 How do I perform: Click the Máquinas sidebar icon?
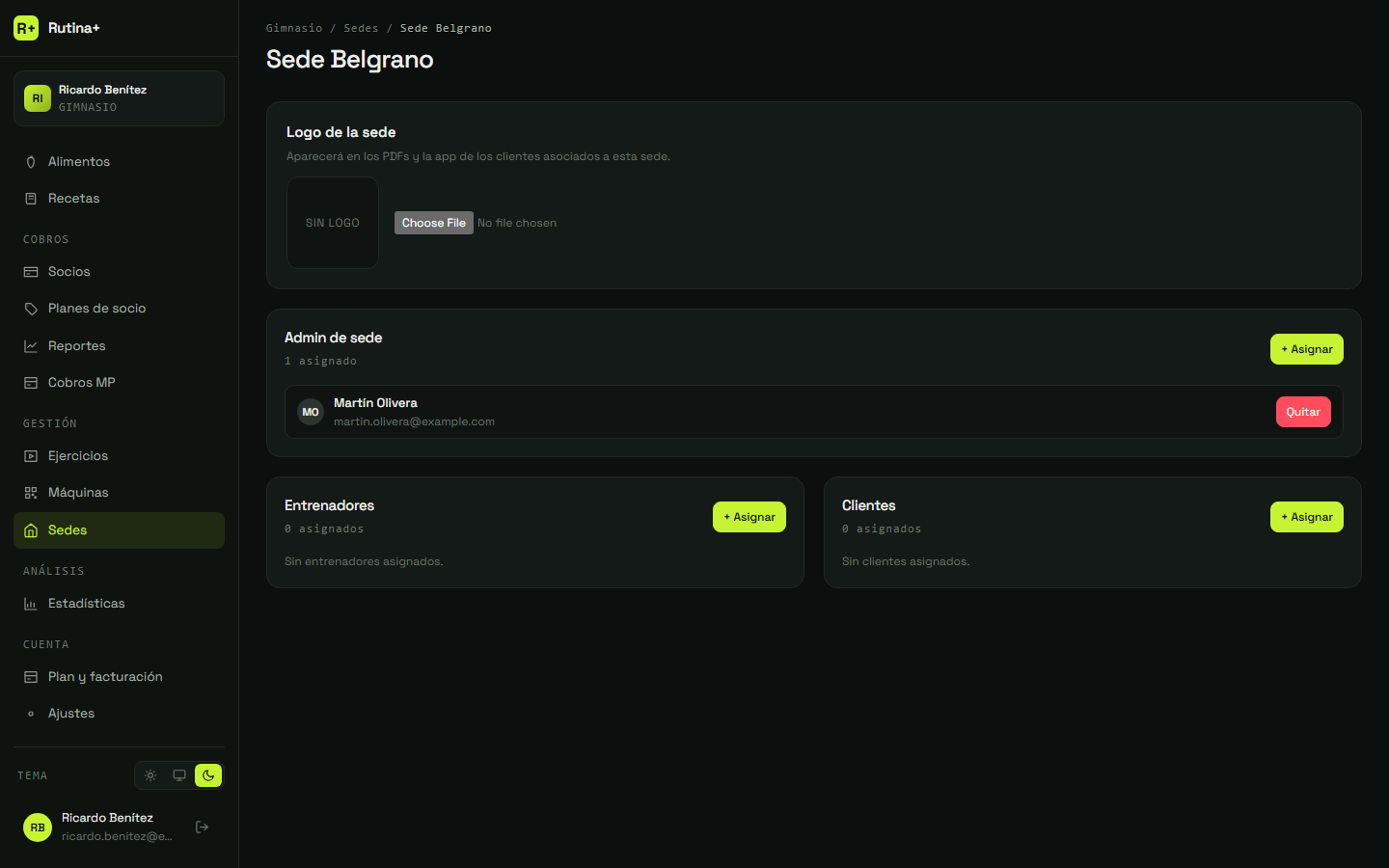31,493
